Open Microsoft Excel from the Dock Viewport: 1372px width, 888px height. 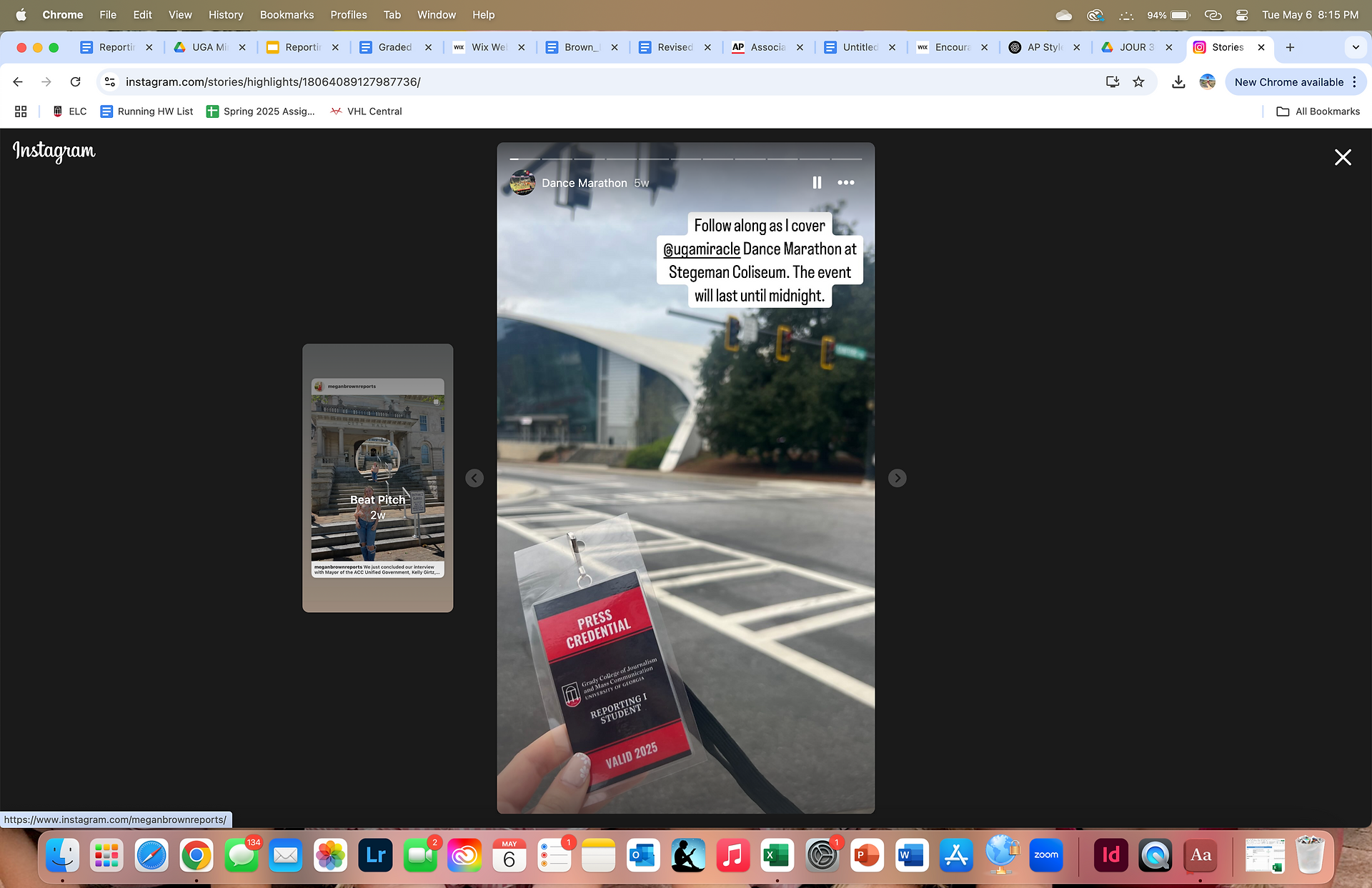pos(777,855)
